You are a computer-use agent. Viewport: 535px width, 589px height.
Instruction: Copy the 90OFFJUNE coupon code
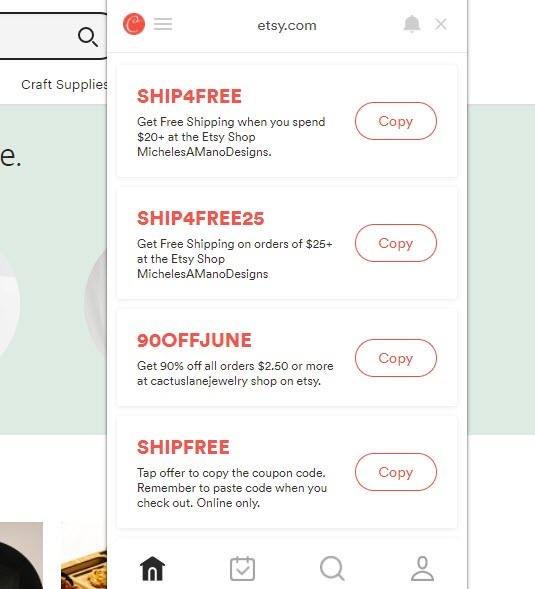click(x=396, y=358)
